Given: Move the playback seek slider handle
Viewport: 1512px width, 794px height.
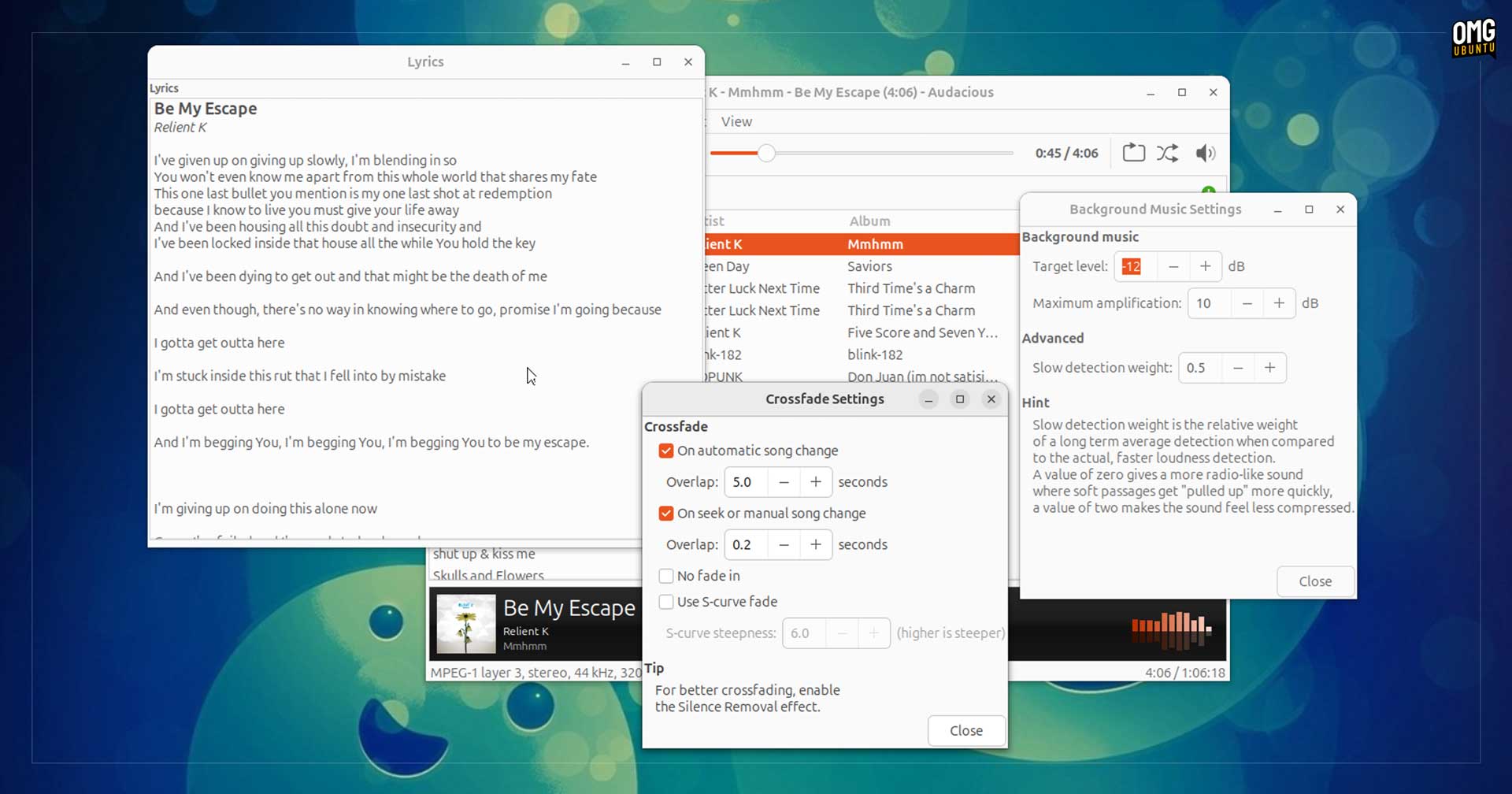Looking at the screenshot, I should [x=766, y=153].
